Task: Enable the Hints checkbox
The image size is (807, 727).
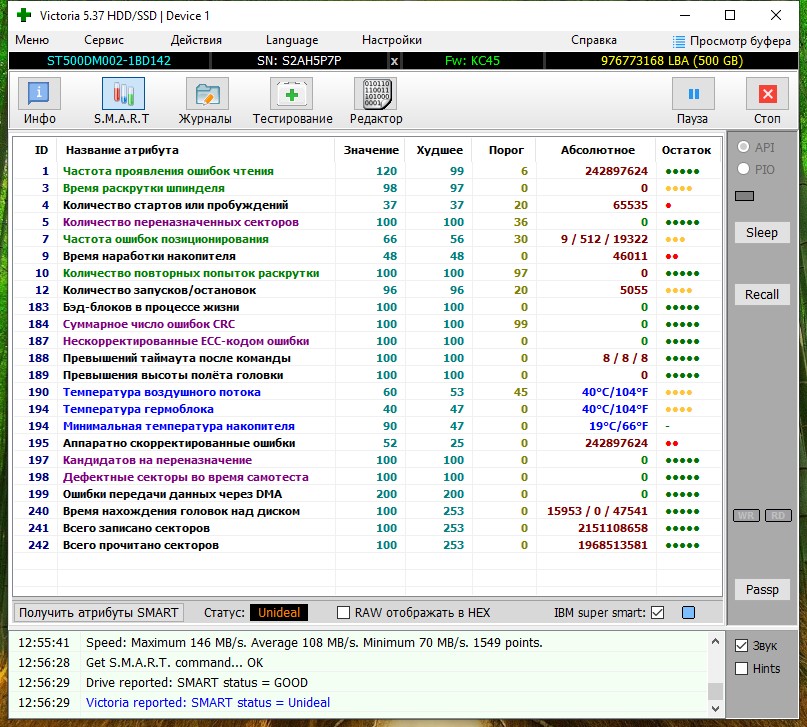Action: 741,668
